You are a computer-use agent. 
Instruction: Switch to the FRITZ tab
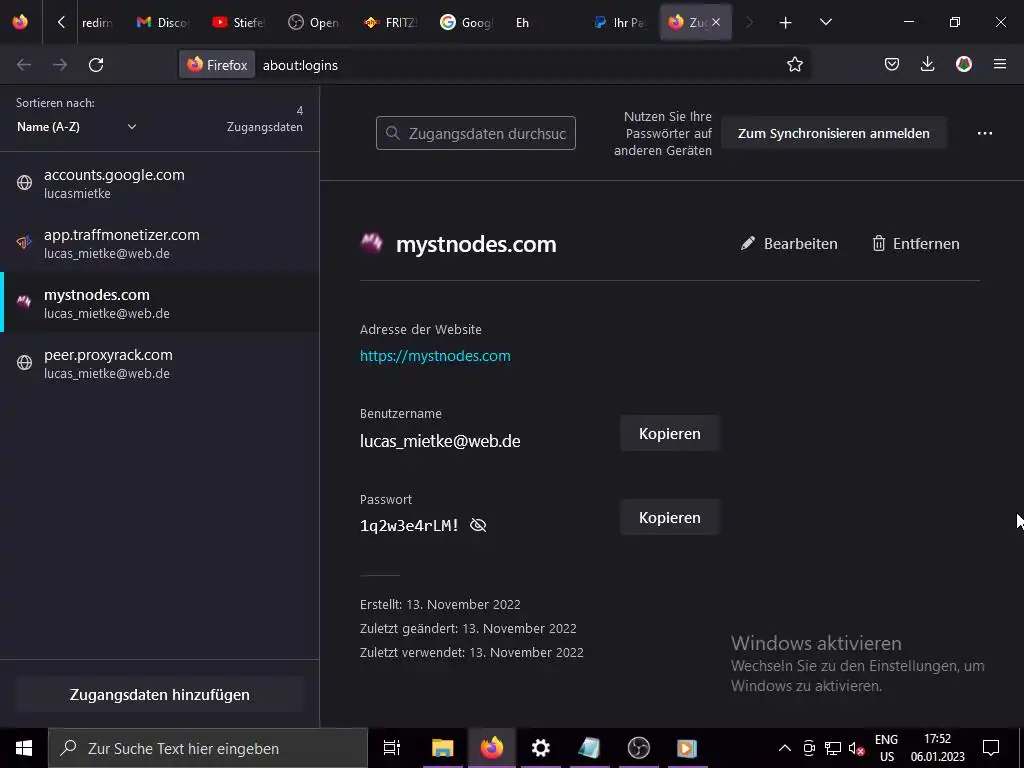(x=390, y=23)
